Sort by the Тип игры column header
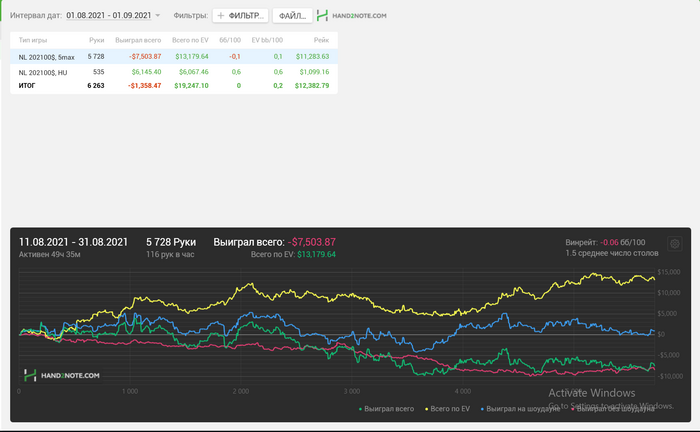Viewport: 700px width, 432px height. tap(33, 40)
